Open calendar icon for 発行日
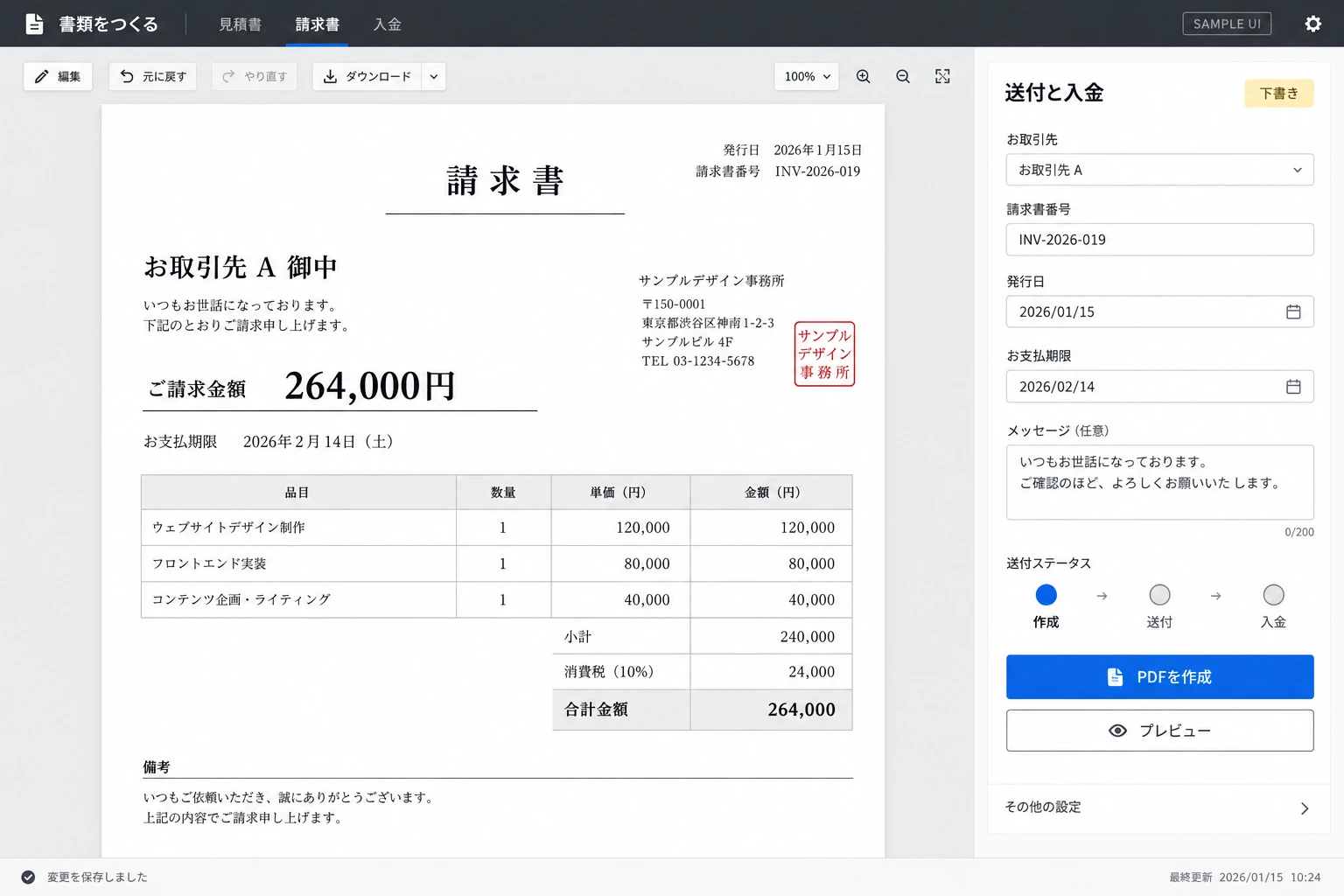This screenshot has width=1344, height=896. click(x=1293, y=311)
